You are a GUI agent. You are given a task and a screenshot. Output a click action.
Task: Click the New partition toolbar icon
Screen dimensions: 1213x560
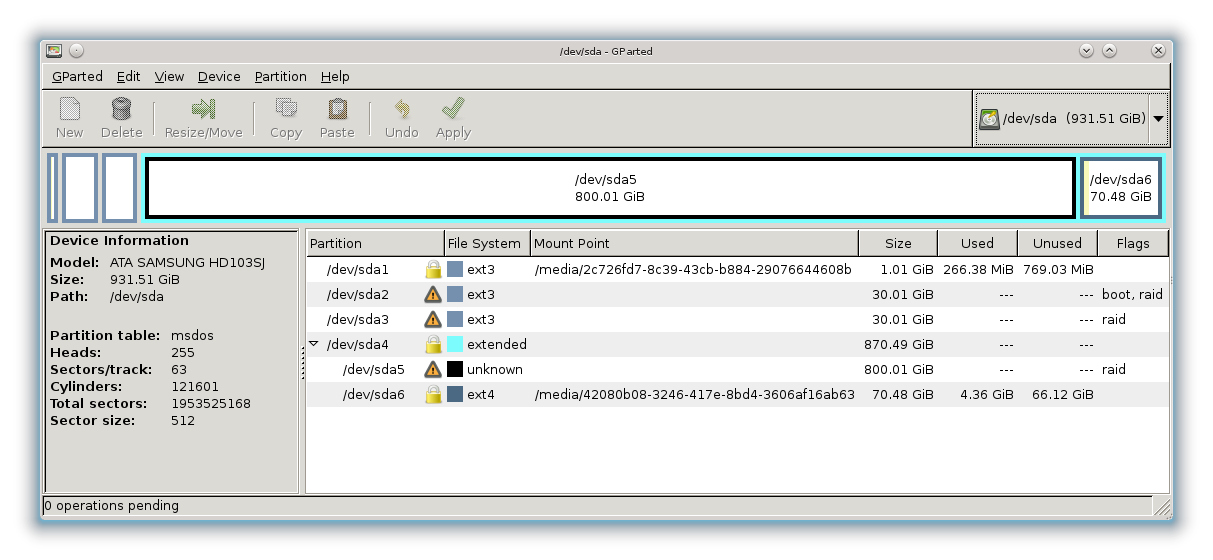pos(69,109)
